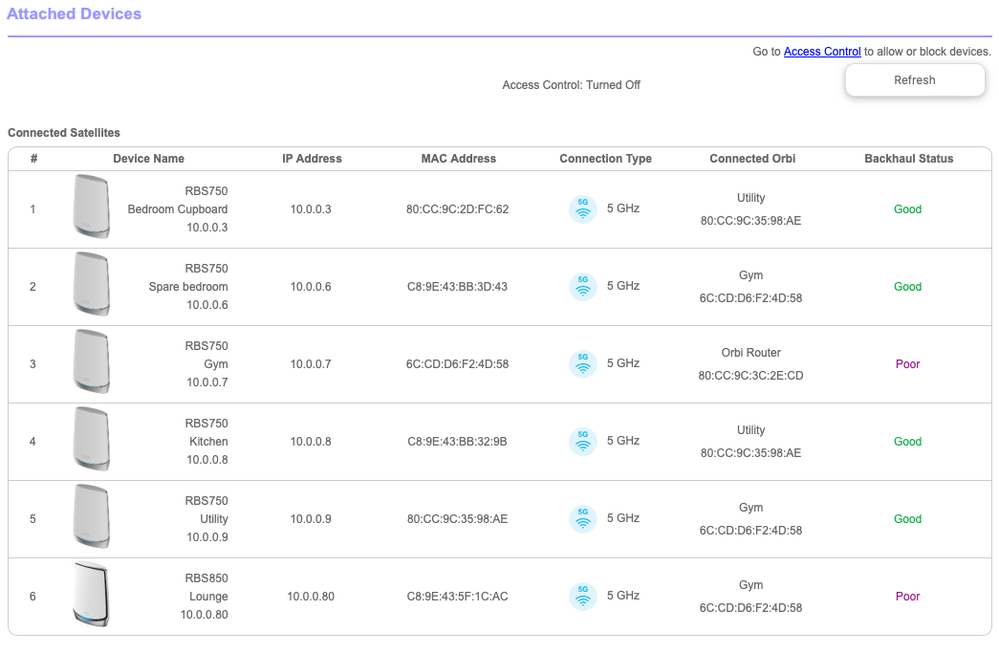The width and height of the screenshot is (999, 655).
Task: Click MAC address 80:CC:9C:2D:FC:62
Action: coord(457,209)
